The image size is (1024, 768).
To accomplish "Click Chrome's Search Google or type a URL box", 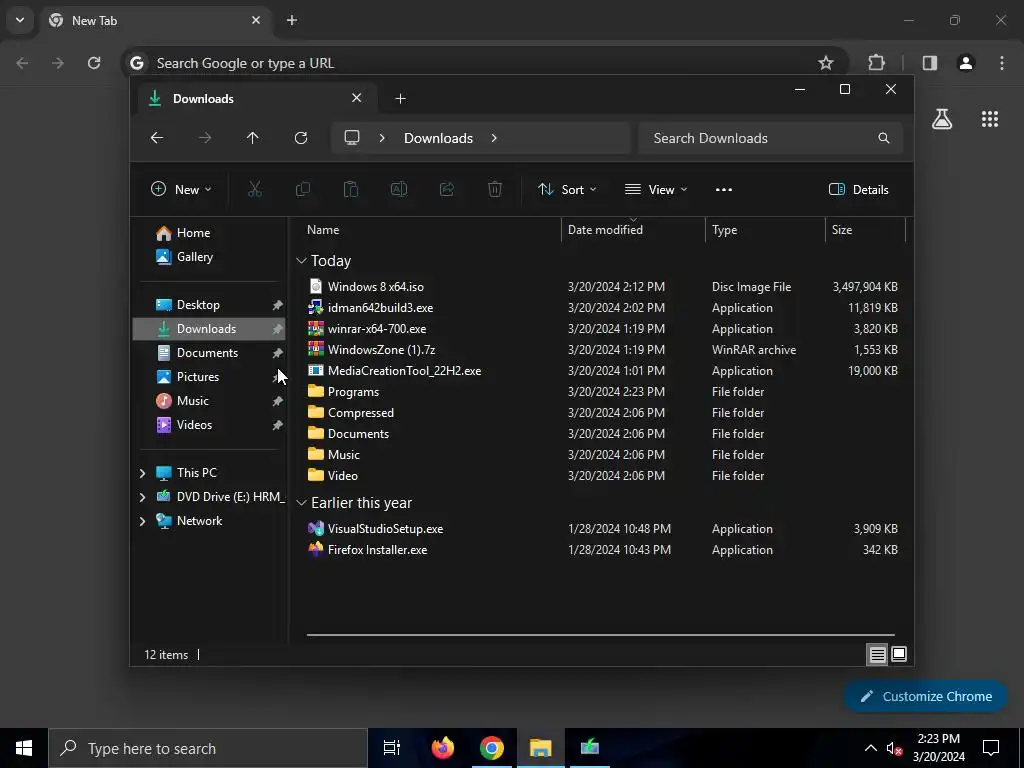I will pyautogui.click(x=485, y=63).
